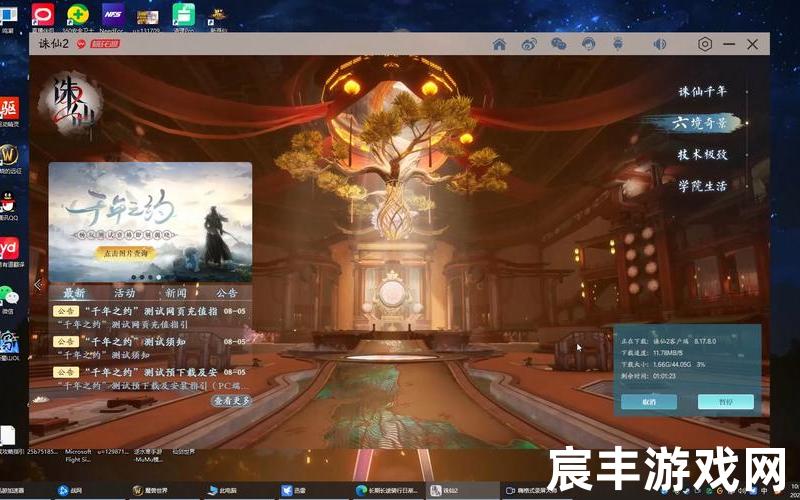
Task: Open the 360 Security green plus desktop icon
Action: pyautogui.click(x=78, y=16)
